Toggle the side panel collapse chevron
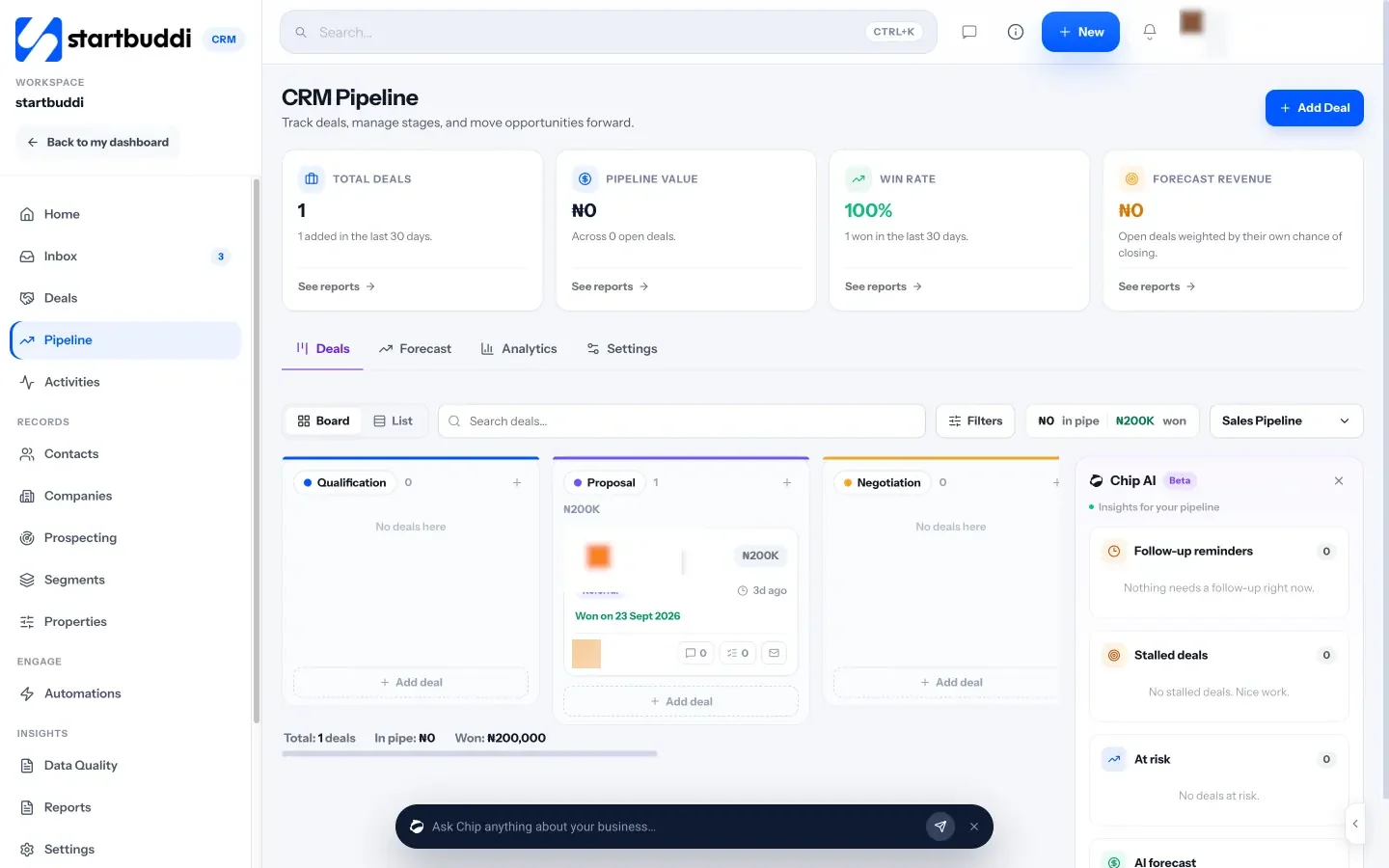This screenshot has width=1389, height=868. (1355, 824)
